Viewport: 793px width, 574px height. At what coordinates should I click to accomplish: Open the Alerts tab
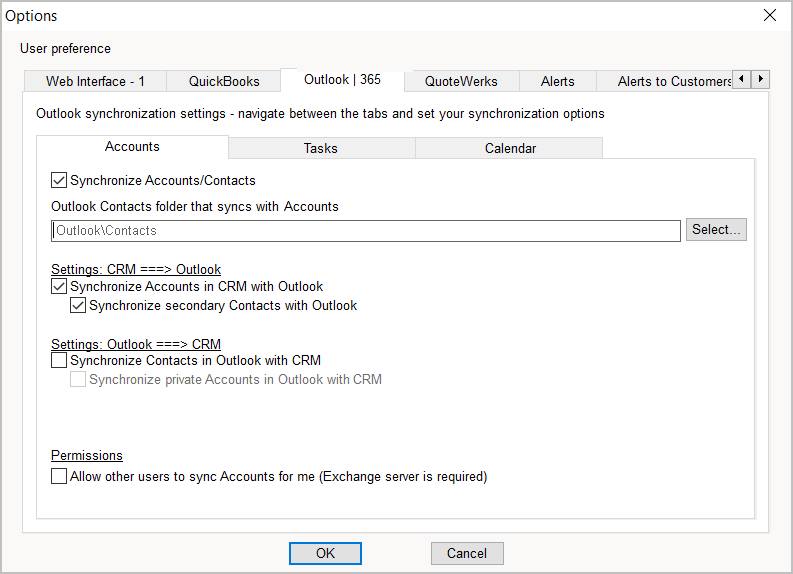click(x=557, y=81)
